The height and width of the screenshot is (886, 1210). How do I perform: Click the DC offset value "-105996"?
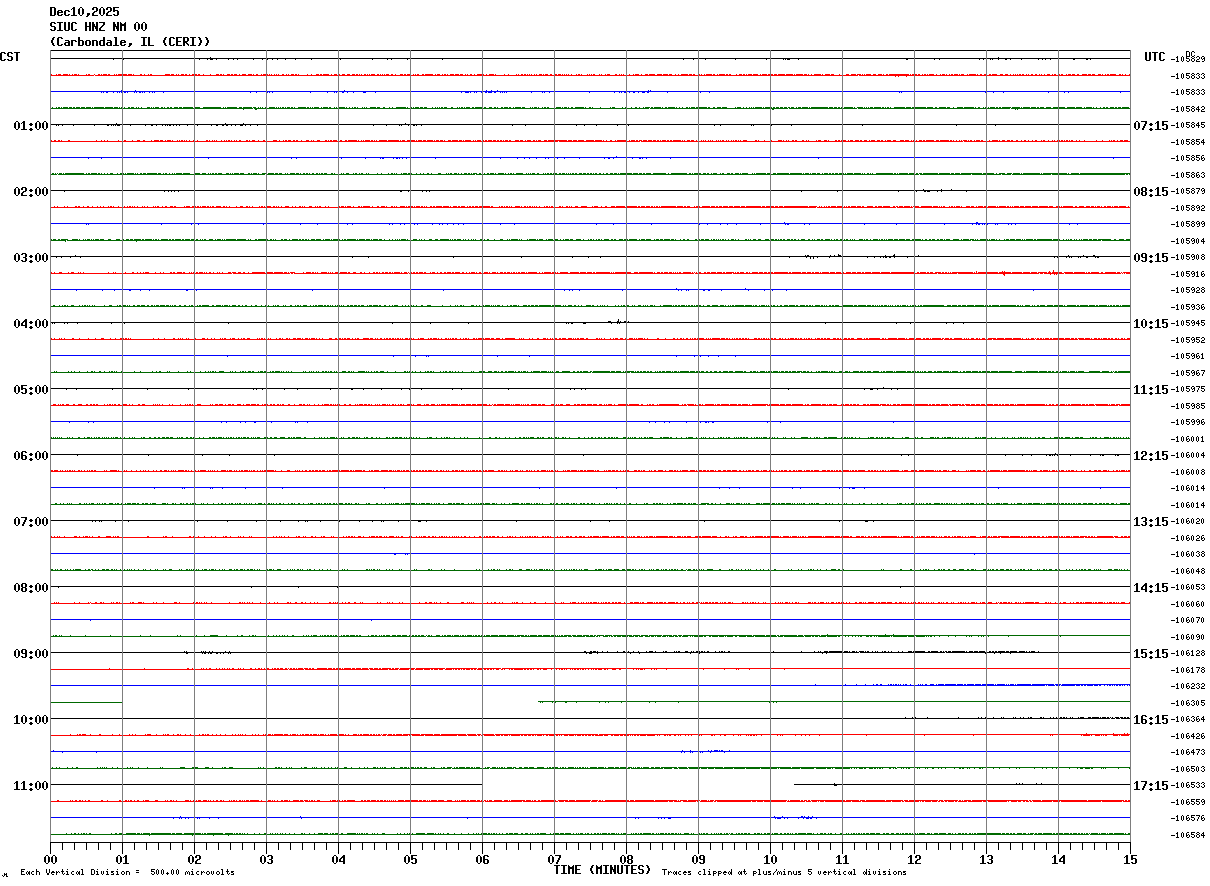[x=1189, y=422]
